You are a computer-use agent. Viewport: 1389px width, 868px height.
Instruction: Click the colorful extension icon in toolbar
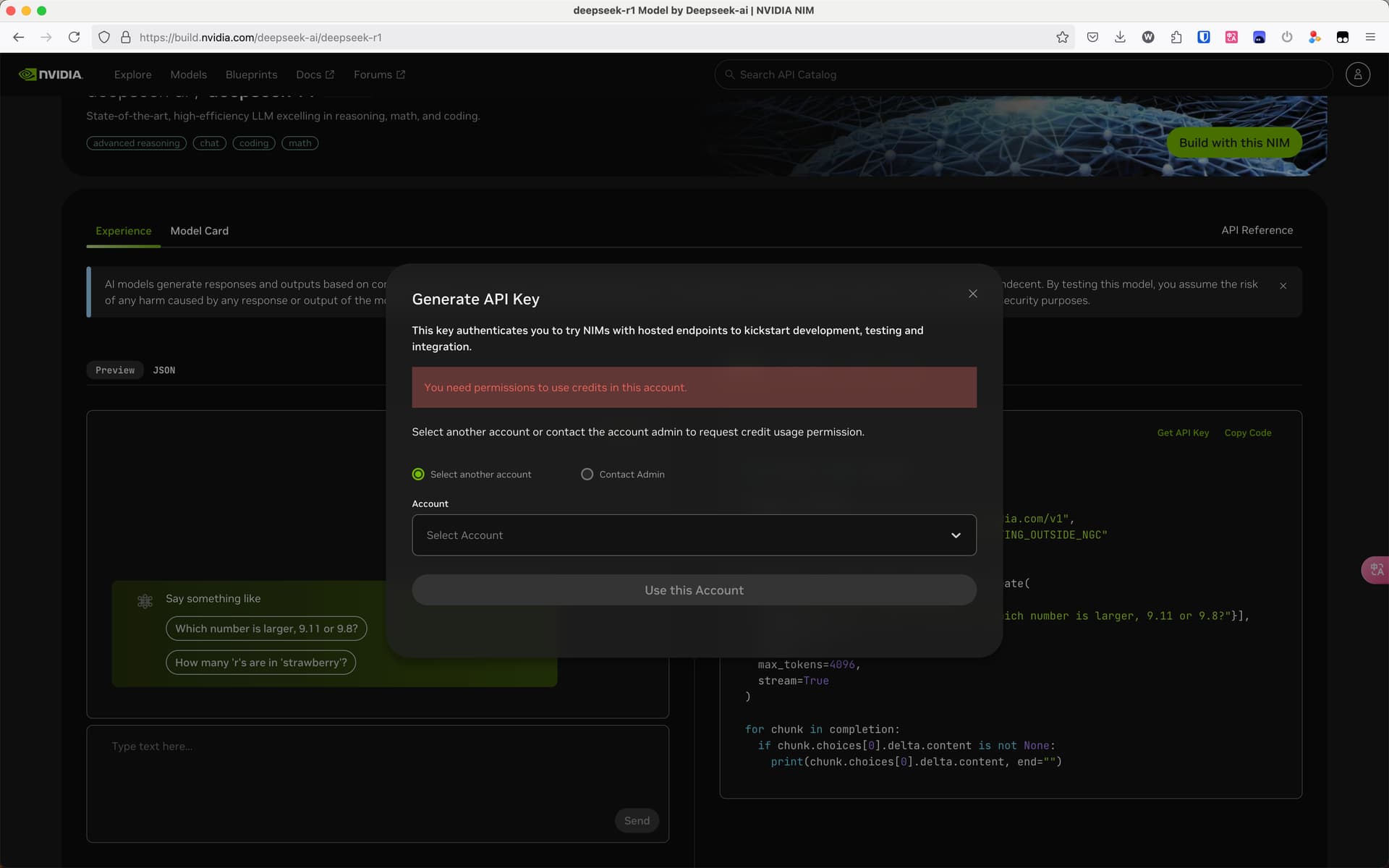click(x=1314, y=37)
